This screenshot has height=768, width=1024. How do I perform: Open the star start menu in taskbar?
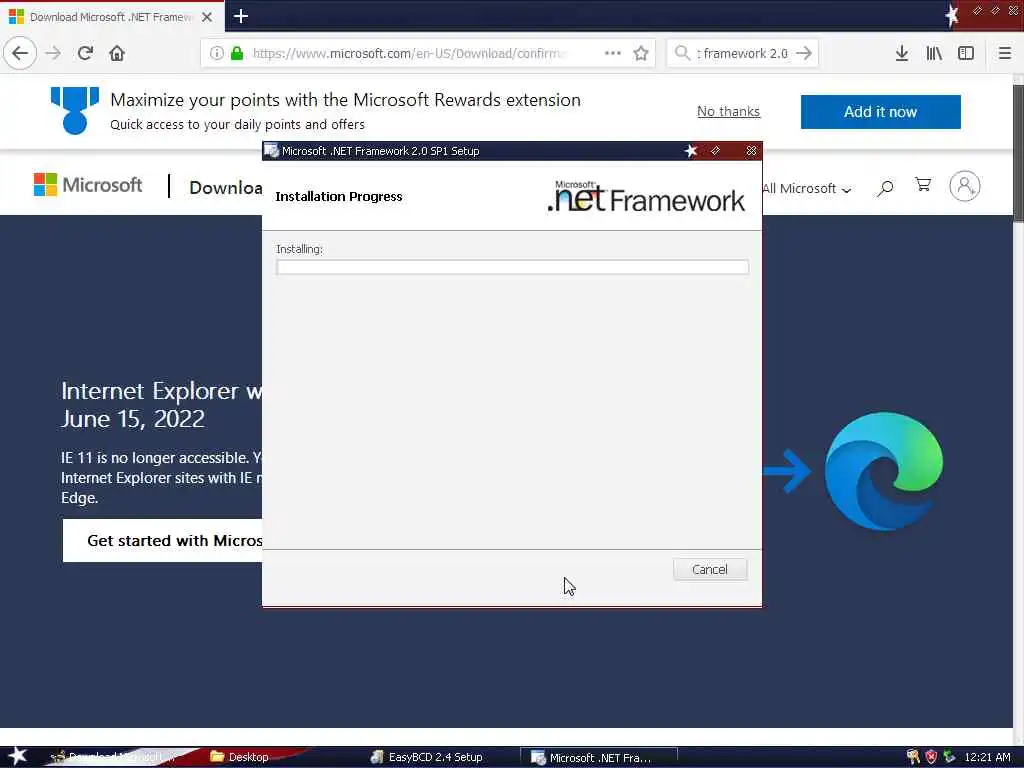coord(17,756)
